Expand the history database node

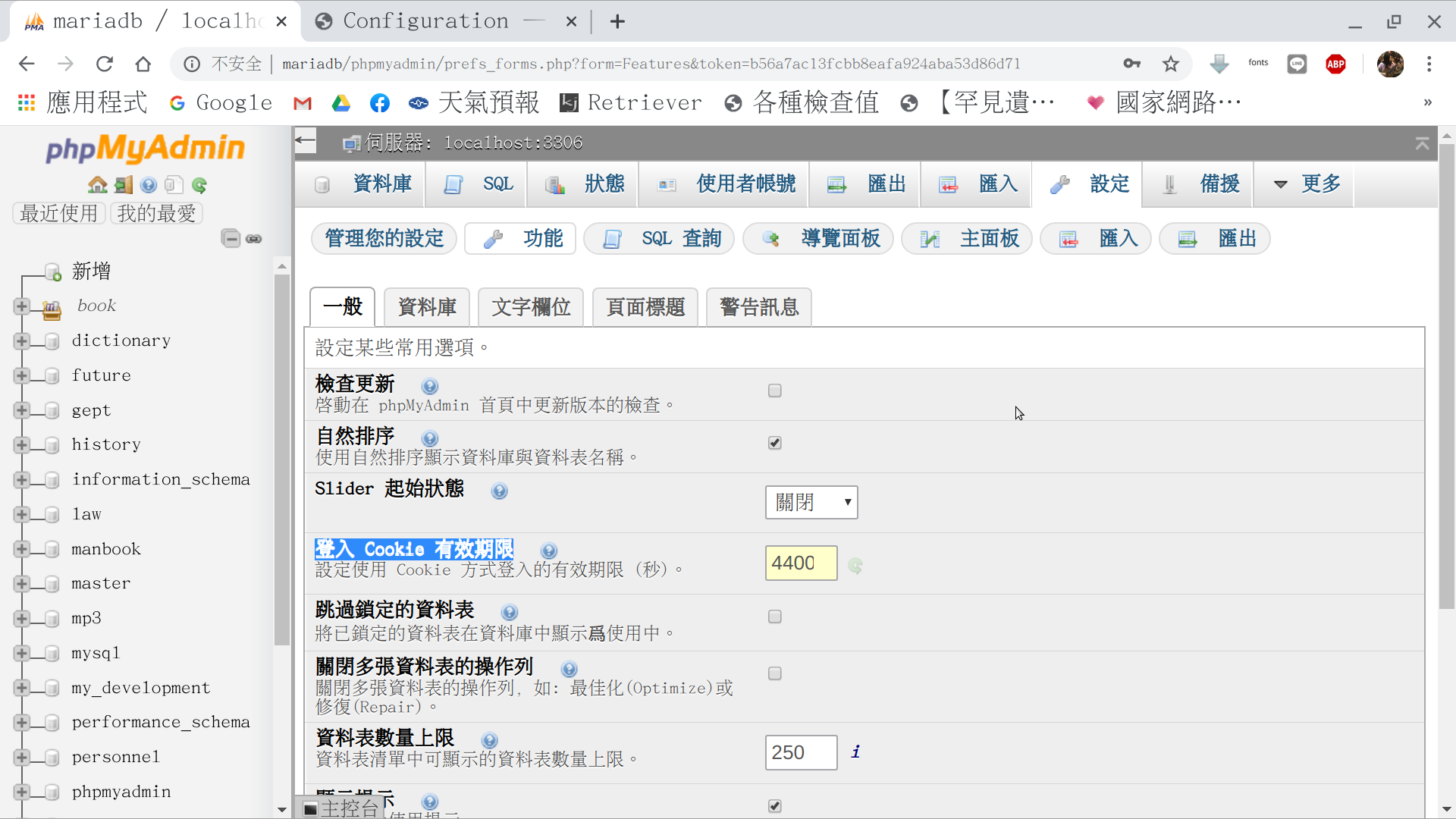(x=21, y=444)
